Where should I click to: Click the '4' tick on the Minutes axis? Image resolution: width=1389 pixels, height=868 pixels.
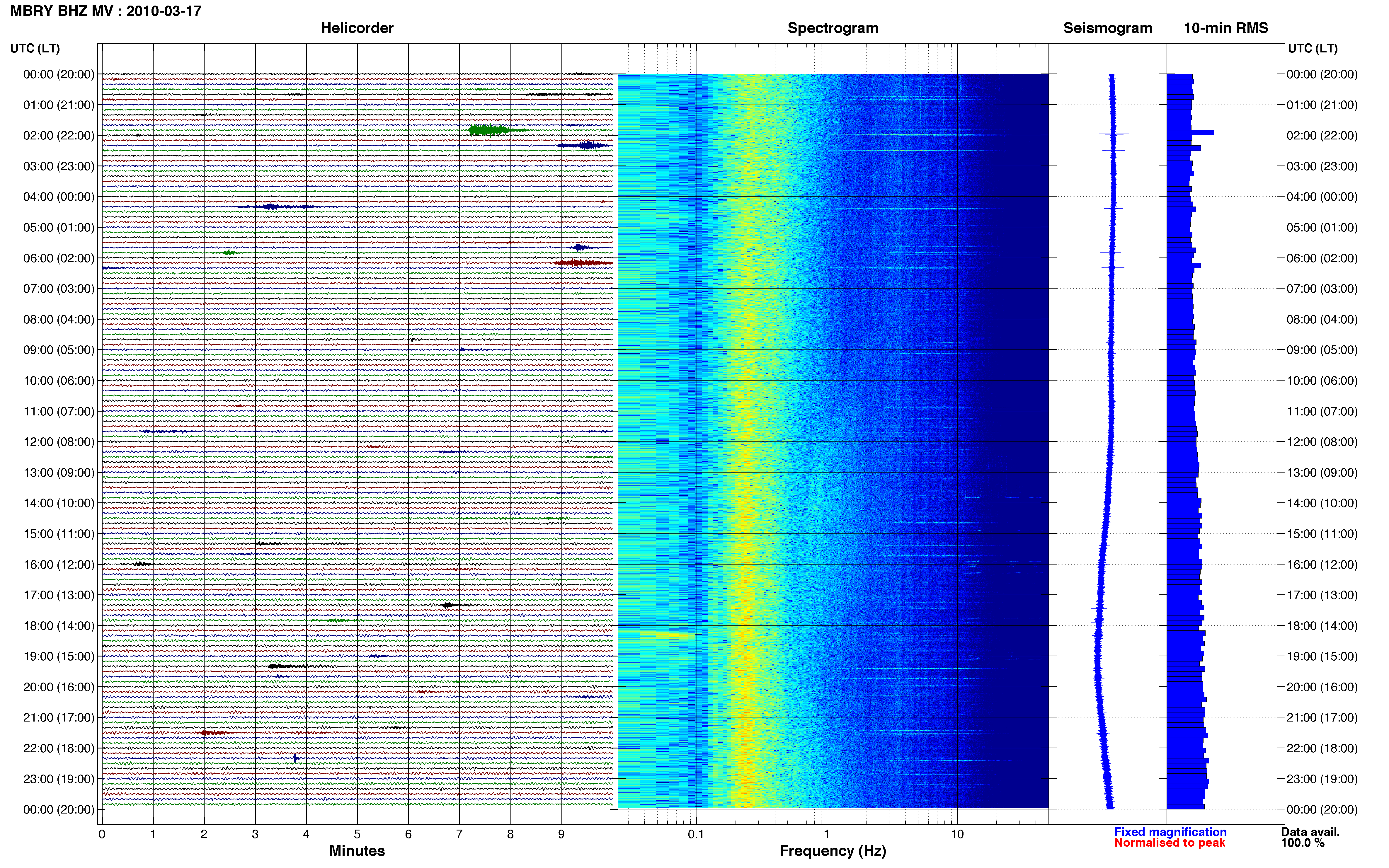306,834
